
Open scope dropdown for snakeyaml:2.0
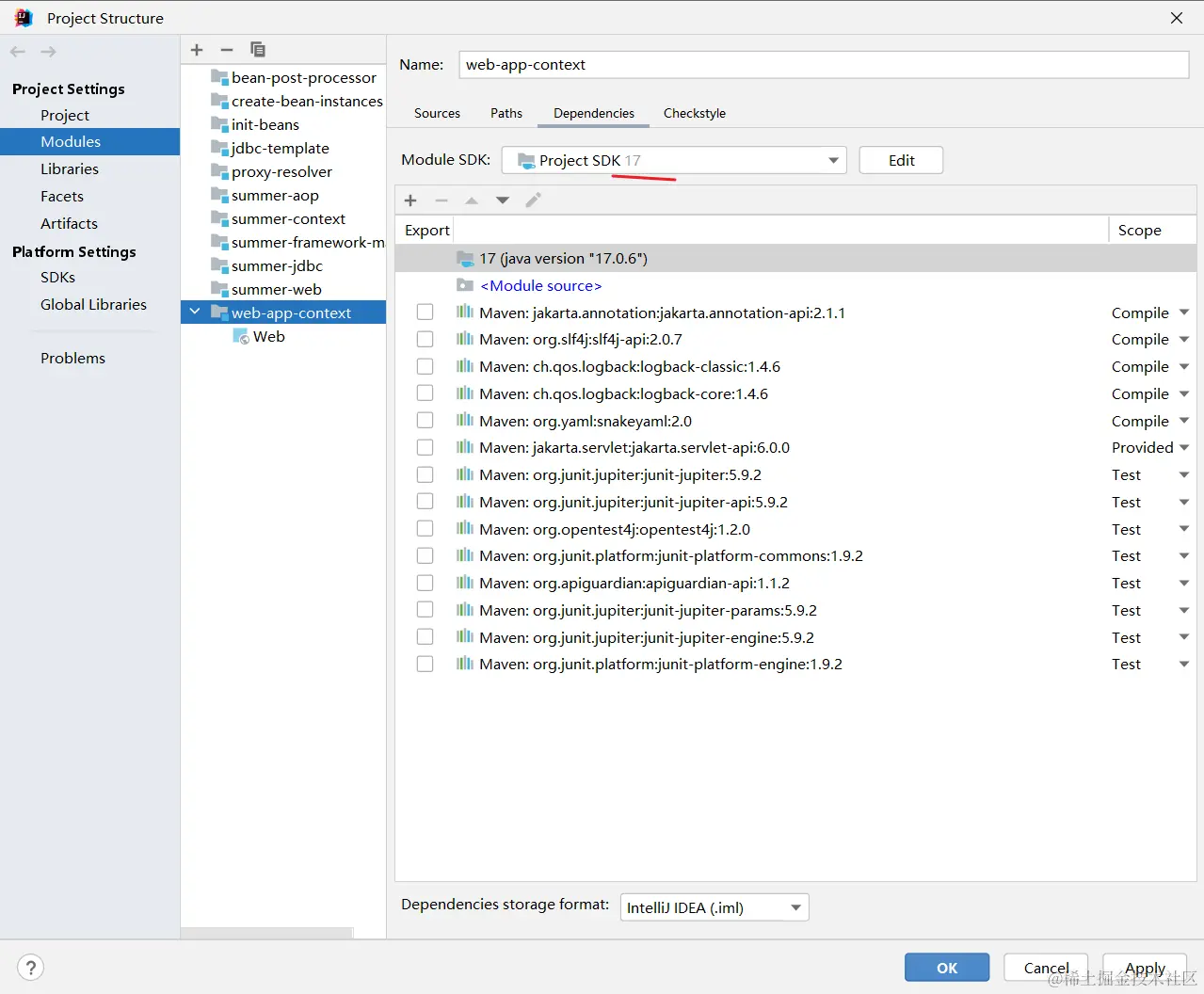[x=1184, y=421]
